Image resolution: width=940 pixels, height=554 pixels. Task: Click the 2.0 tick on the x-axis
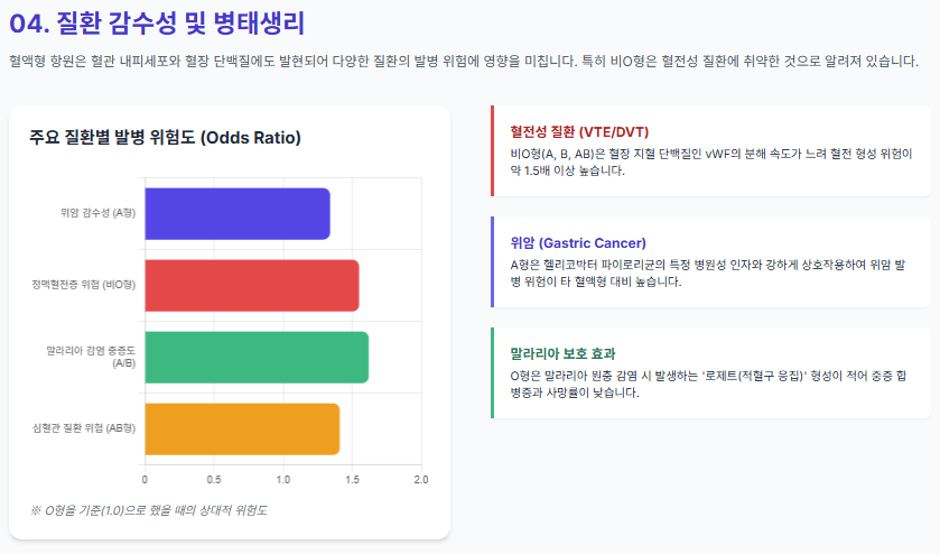tap(421, 480)
